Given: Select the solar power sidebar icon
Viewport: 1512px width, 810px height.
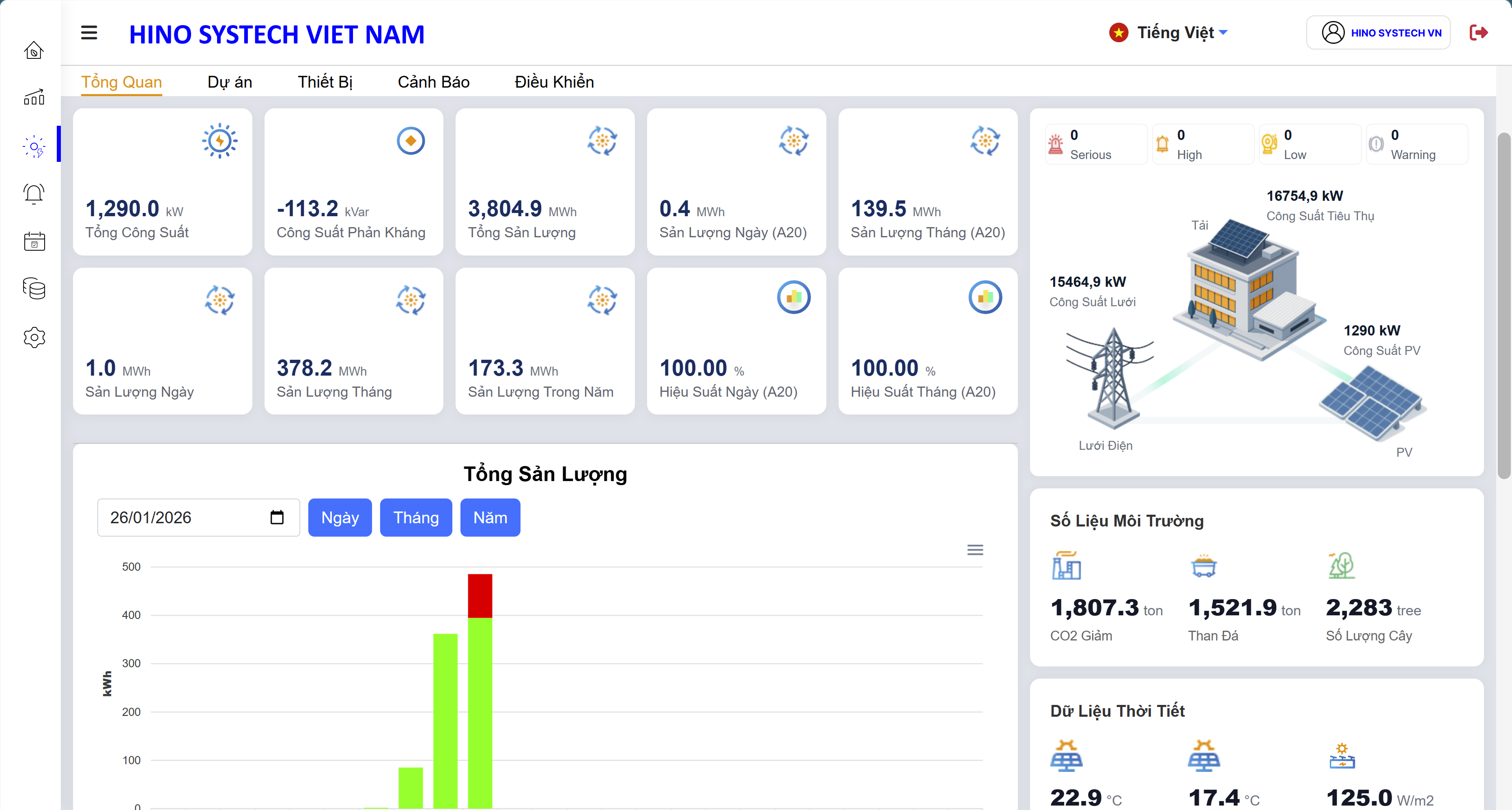Looking at the screenshot, I should (34, 146).
